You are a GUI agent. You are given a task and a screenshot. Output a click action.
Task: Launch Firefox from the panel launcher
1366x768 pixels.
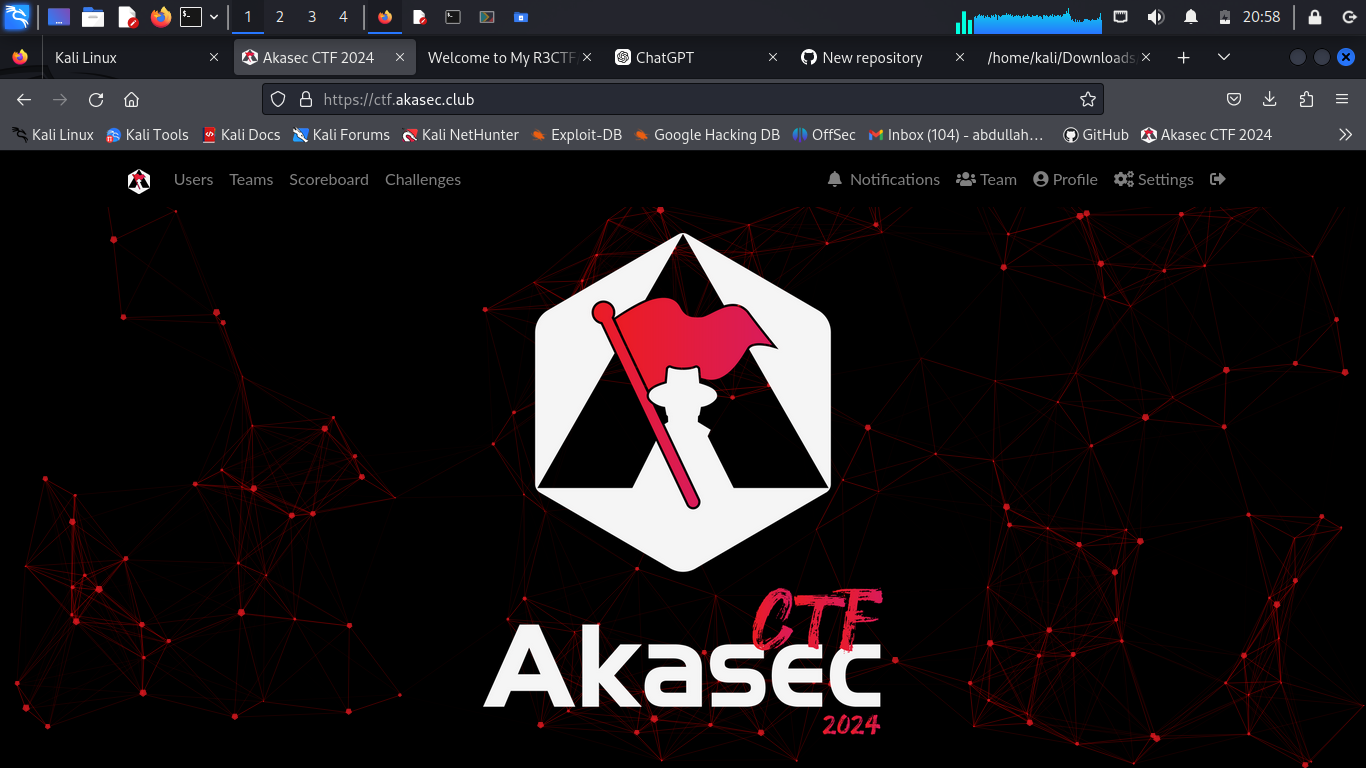pyautogui.click(x=161, y=17)
